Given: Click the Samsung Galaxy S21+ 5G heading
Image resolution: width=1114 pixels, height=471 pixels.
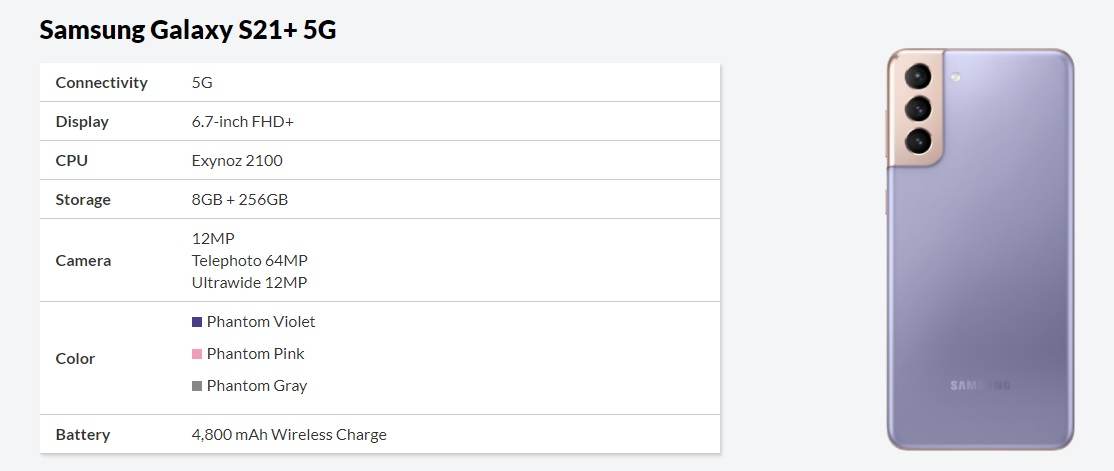Looking at the screenshot, I should point(187,30).
